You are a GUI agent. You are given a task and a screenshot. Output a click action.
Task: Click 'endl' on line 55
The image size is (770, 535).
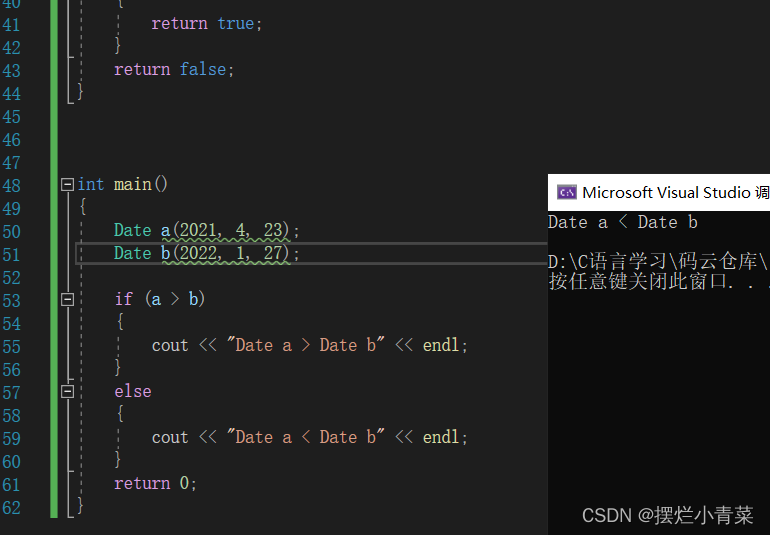441,345
